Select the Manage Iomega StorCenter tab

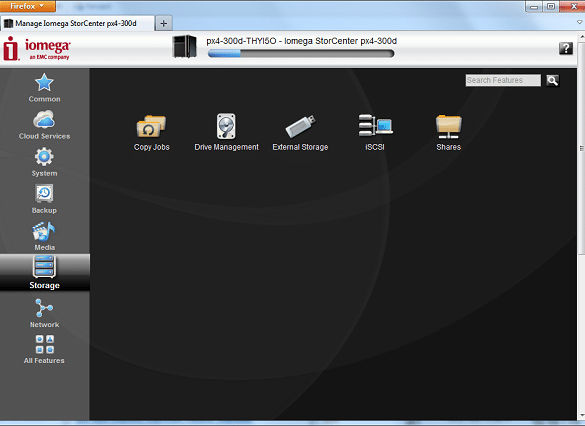pyautogui.click(x=77, y=23)
